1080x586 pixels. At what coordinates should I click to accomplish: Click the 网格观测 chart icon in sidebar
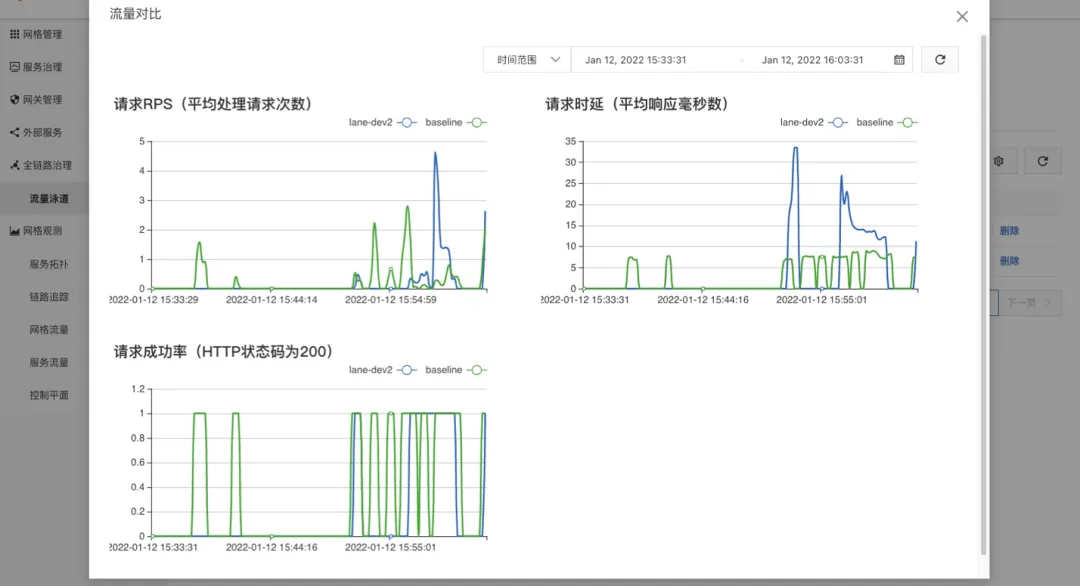(14, 231)
